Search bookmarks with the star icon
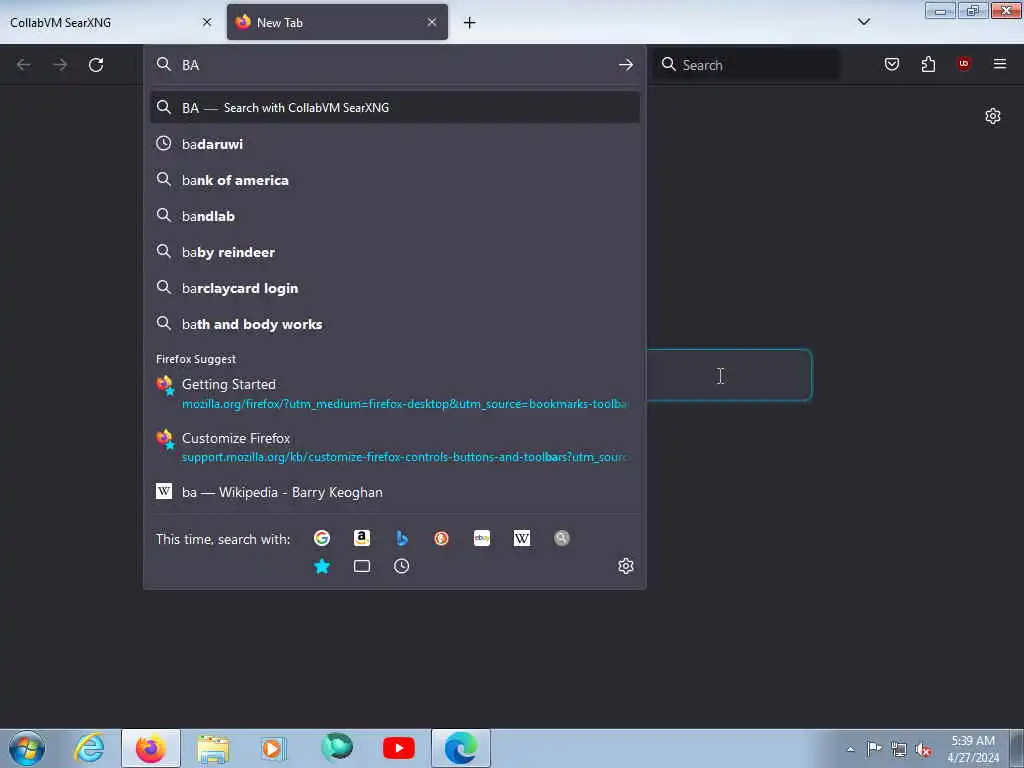 [x=321, y=566]
